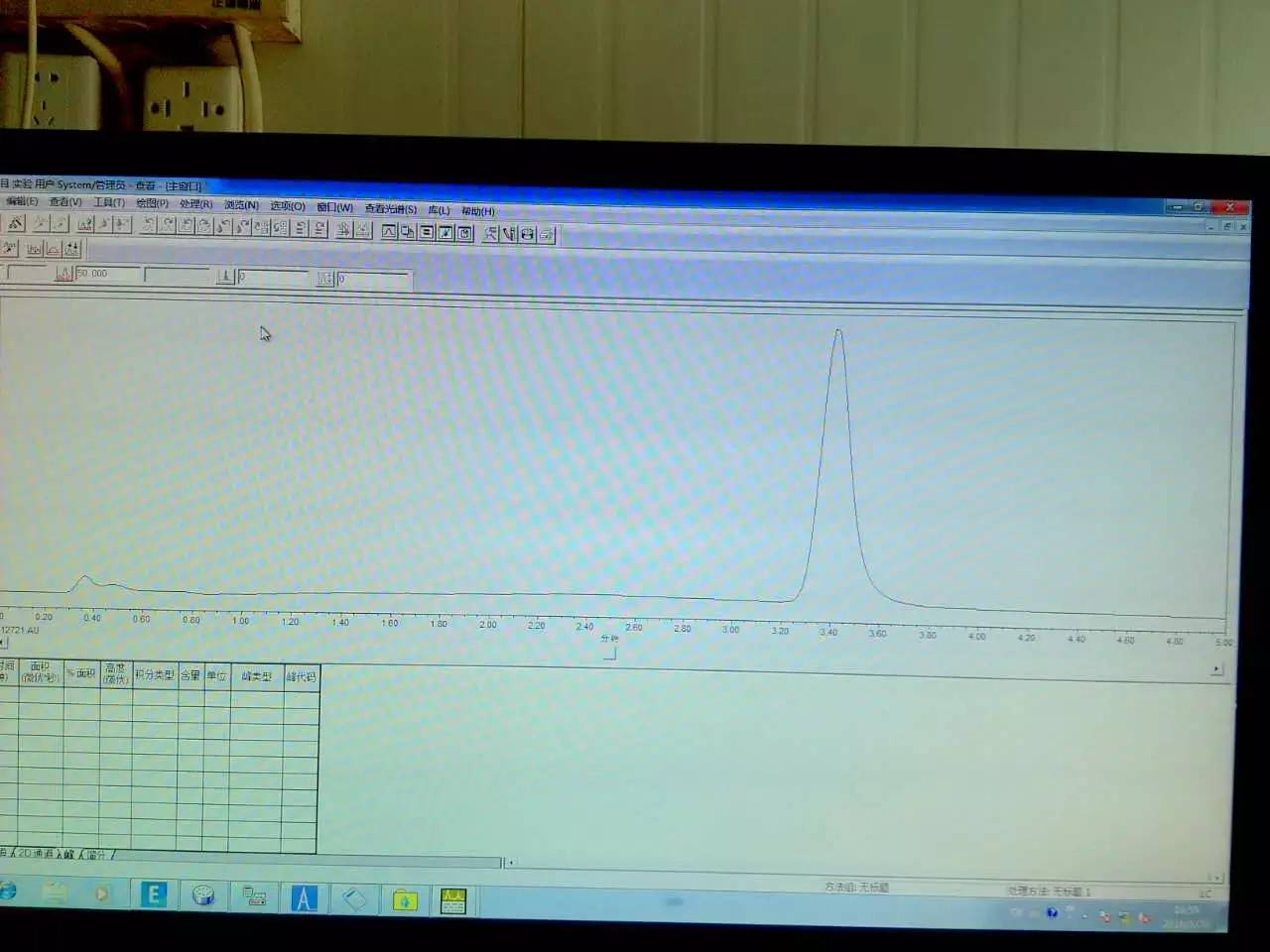Open the 查看(V) menu
The width and height of the screenshot is (1270, 952).
pyautogui.click(x=65, y=202)
